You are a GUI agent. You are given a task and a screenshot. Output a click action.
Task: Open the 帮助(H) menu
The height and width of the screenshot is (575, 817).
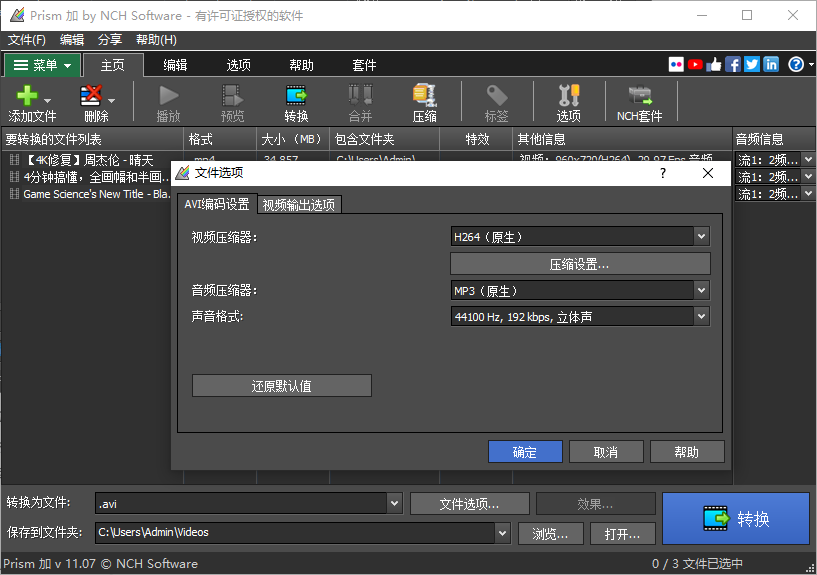click(156, 40)
